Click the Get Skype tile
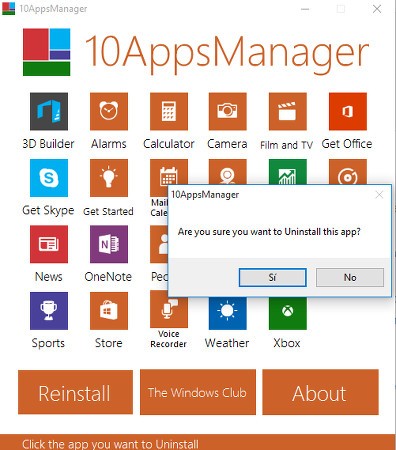Screen dimensions: 396x450 pos(49,178)
